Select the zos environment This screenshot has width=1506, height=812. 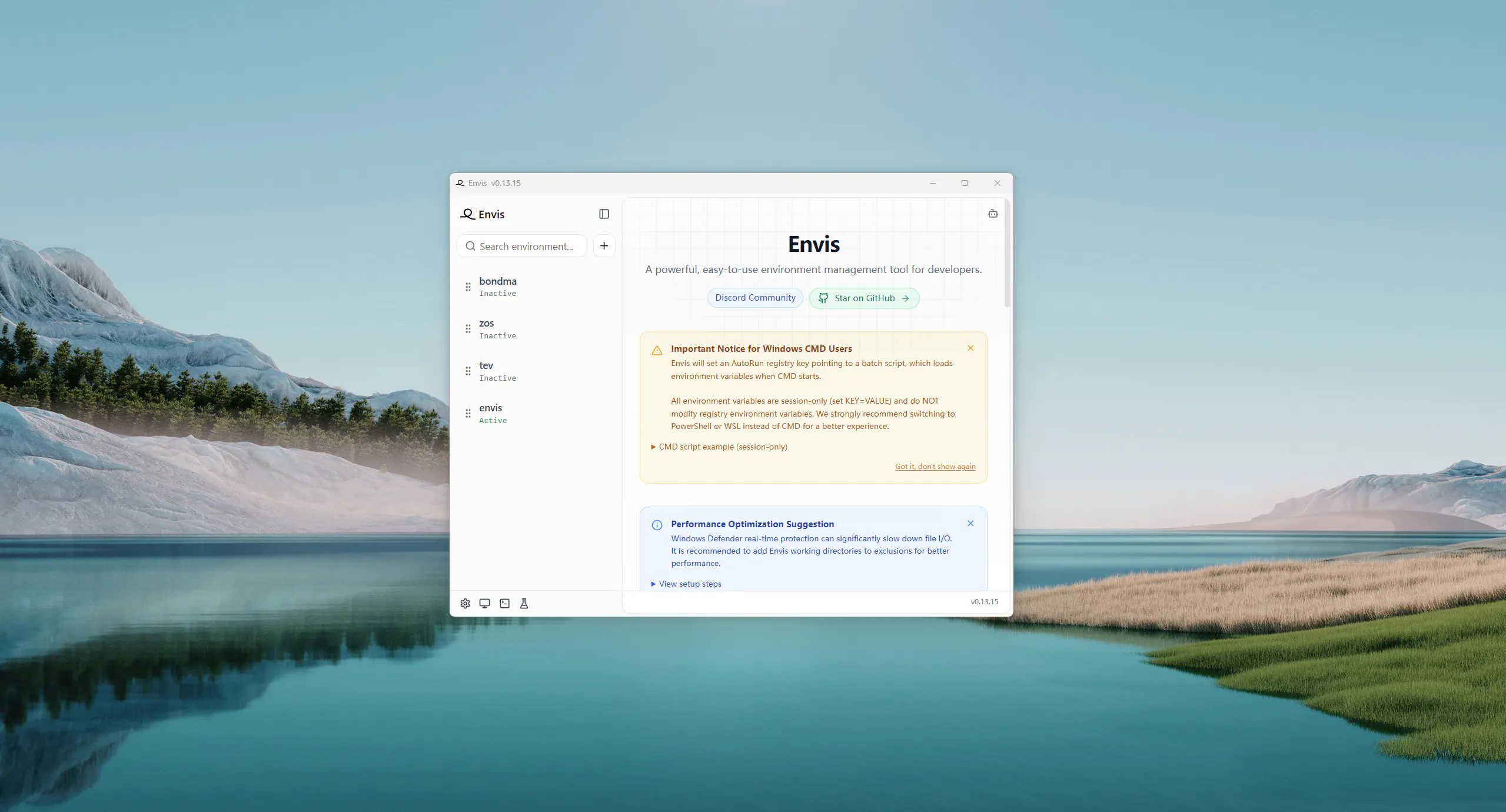coord(536,329)
